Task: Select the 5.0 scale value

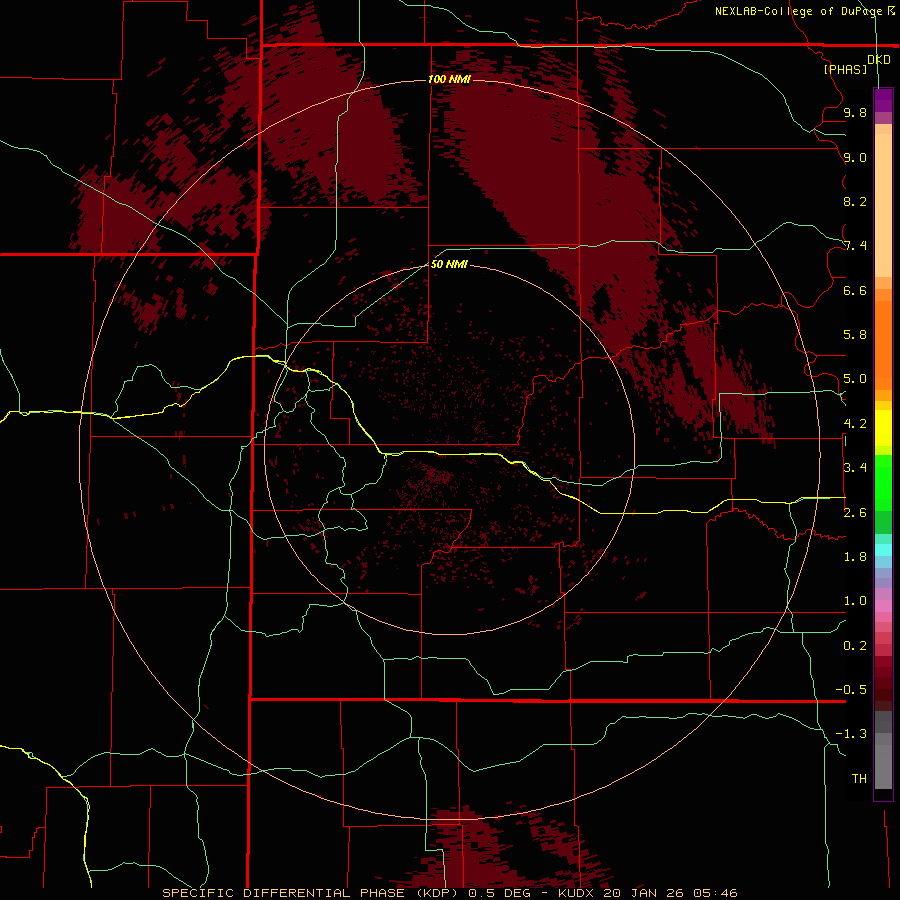Action: [855, 379]
